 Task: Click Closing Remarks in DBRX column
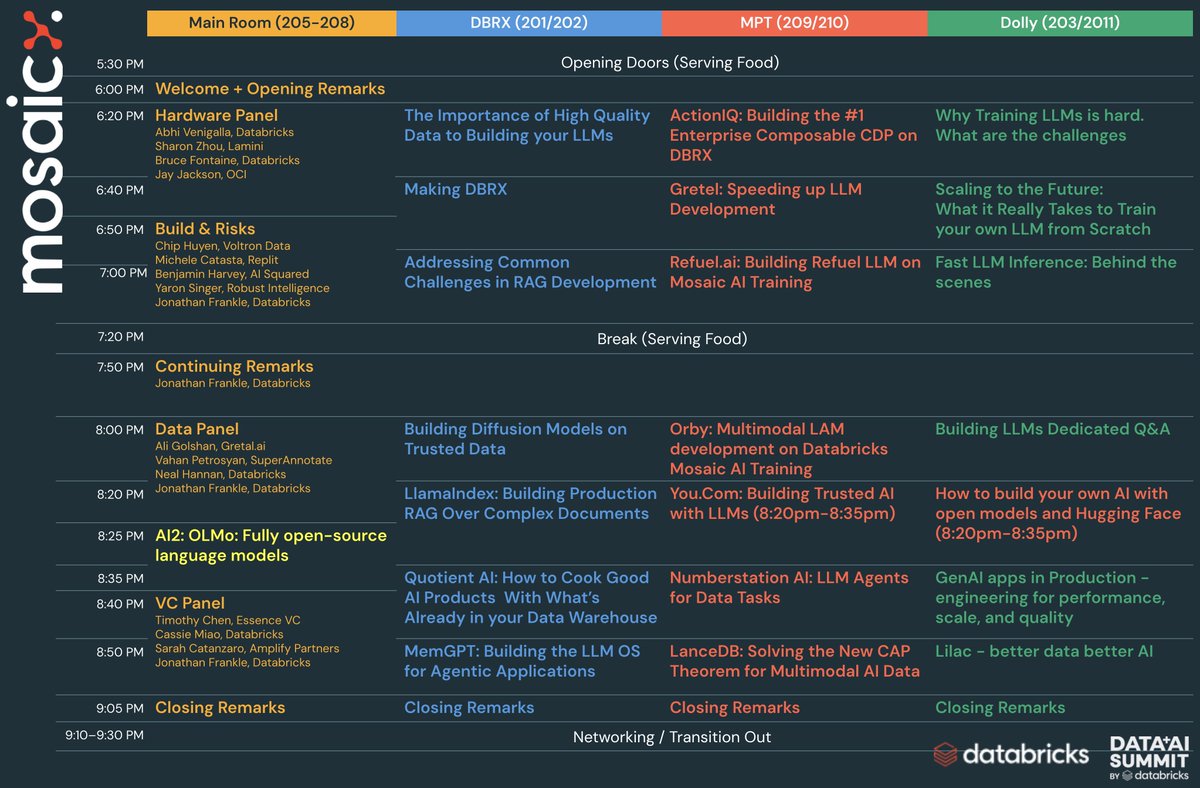click(469, 707)
